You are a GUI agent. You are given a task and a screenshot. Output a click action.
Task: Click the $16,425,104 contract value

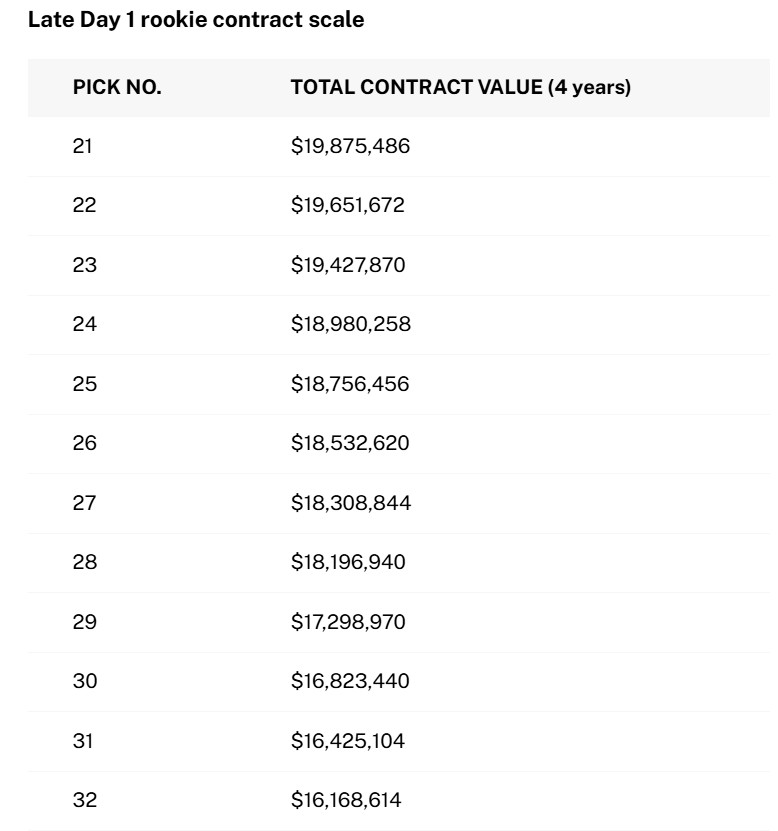349,741
